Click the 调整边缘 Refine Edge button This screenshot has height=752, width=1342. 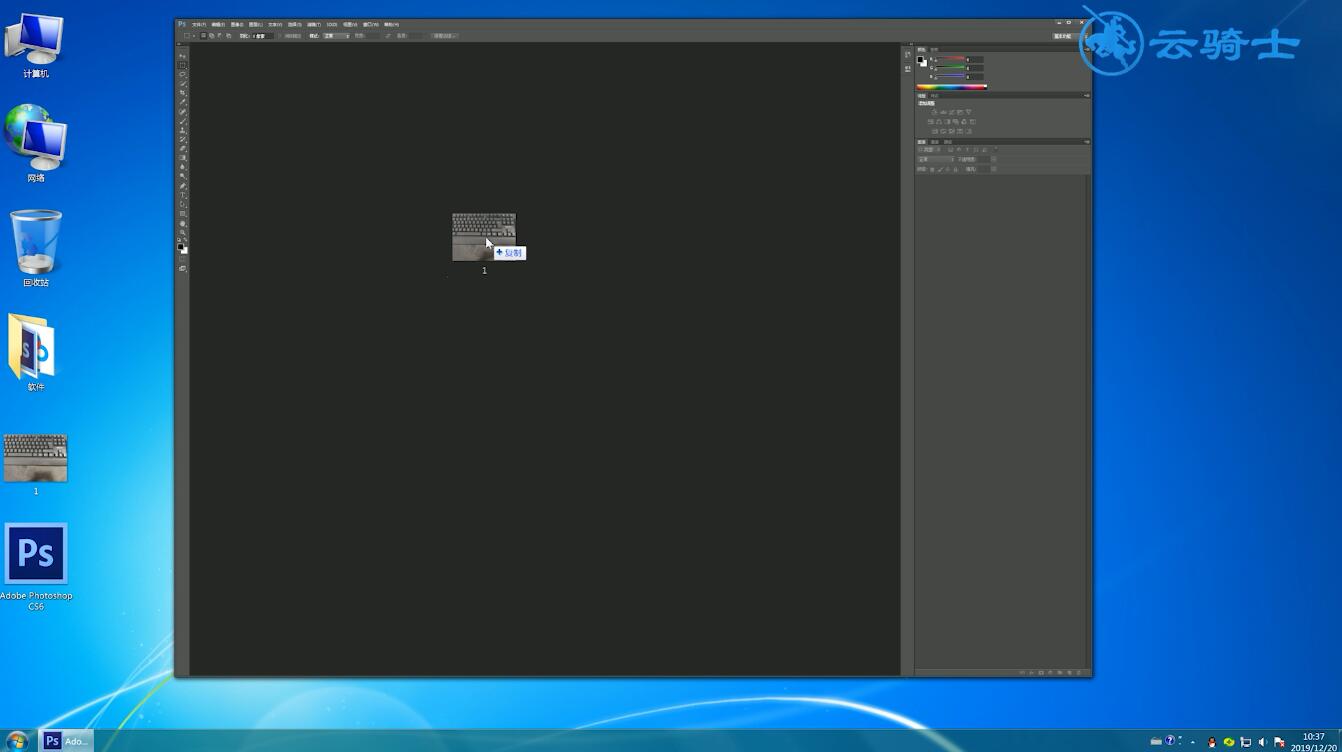pyautogui.click(x=445, y=36)
